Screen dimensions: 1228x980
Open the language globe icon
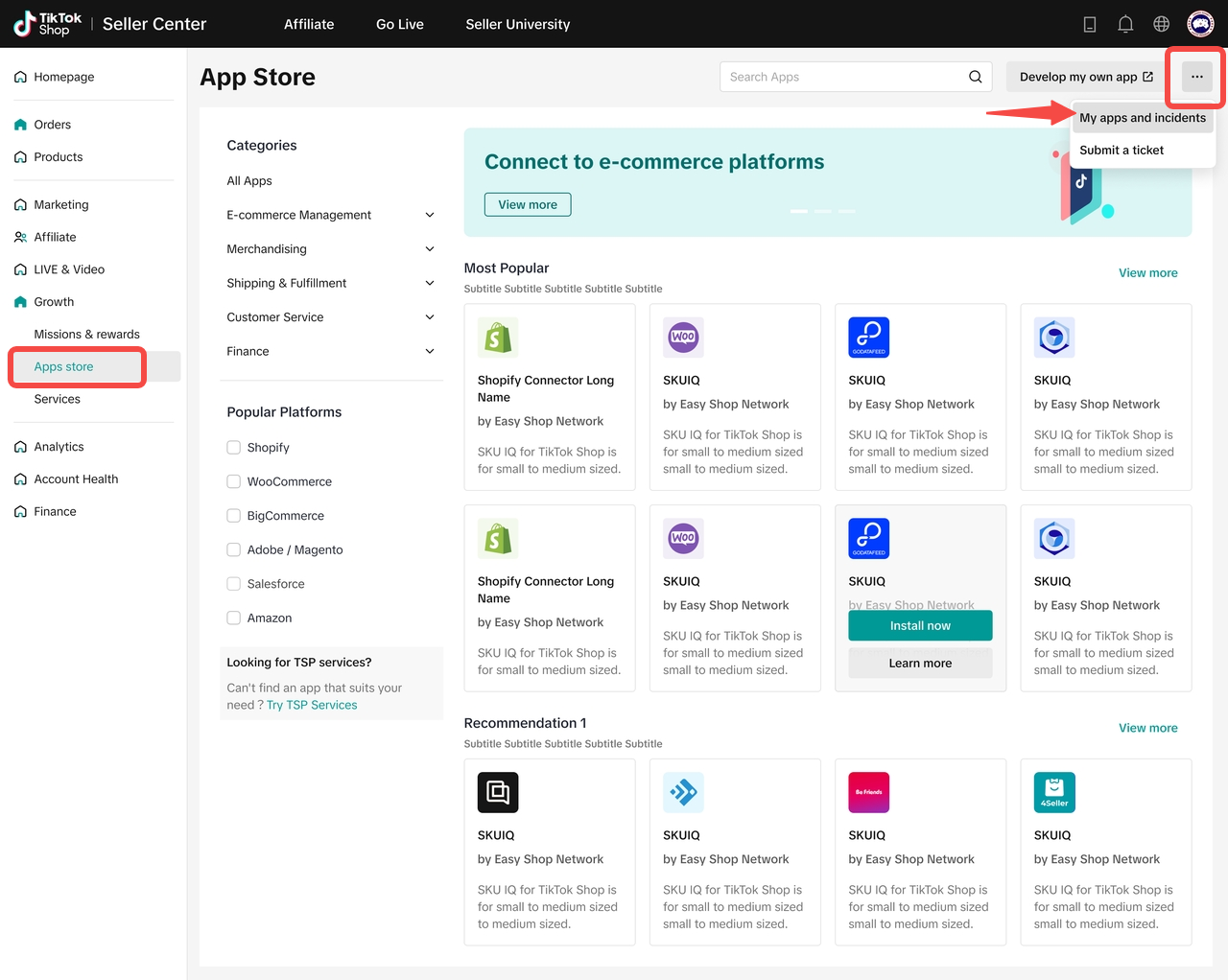point(1161,24)
